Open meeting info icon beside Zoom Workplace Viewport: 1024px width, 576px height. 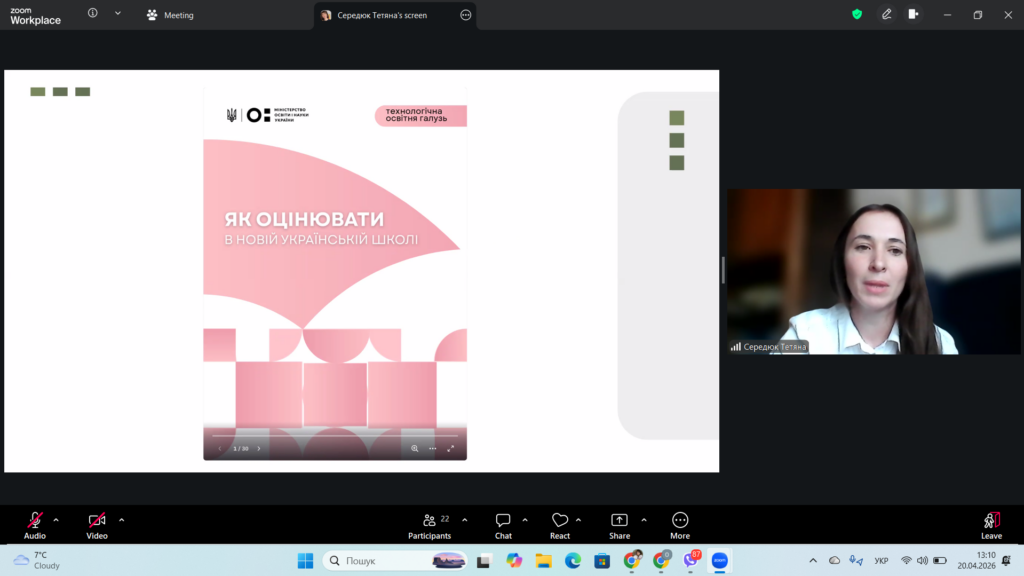[93, 14]
